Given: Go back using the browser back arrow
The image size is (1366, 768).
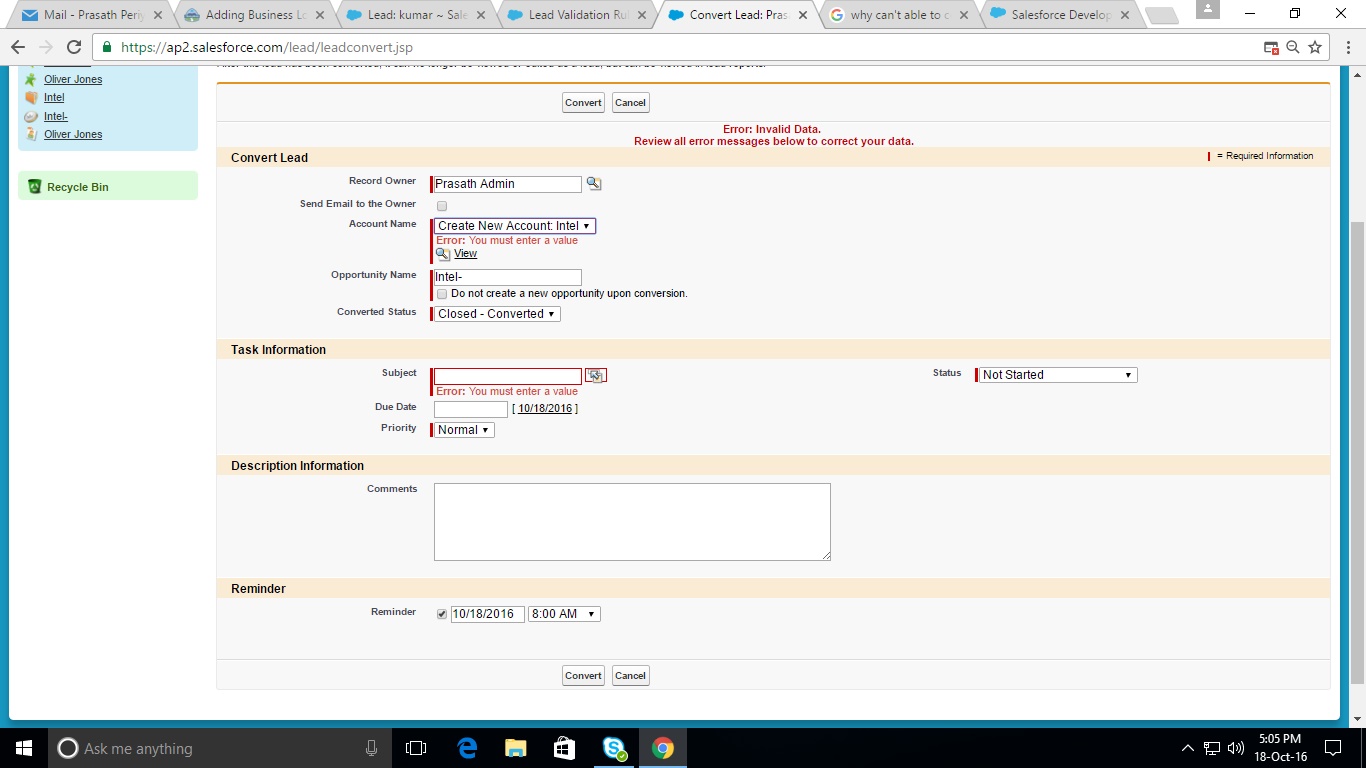Looking at the screenshot, I should (18, 48).
